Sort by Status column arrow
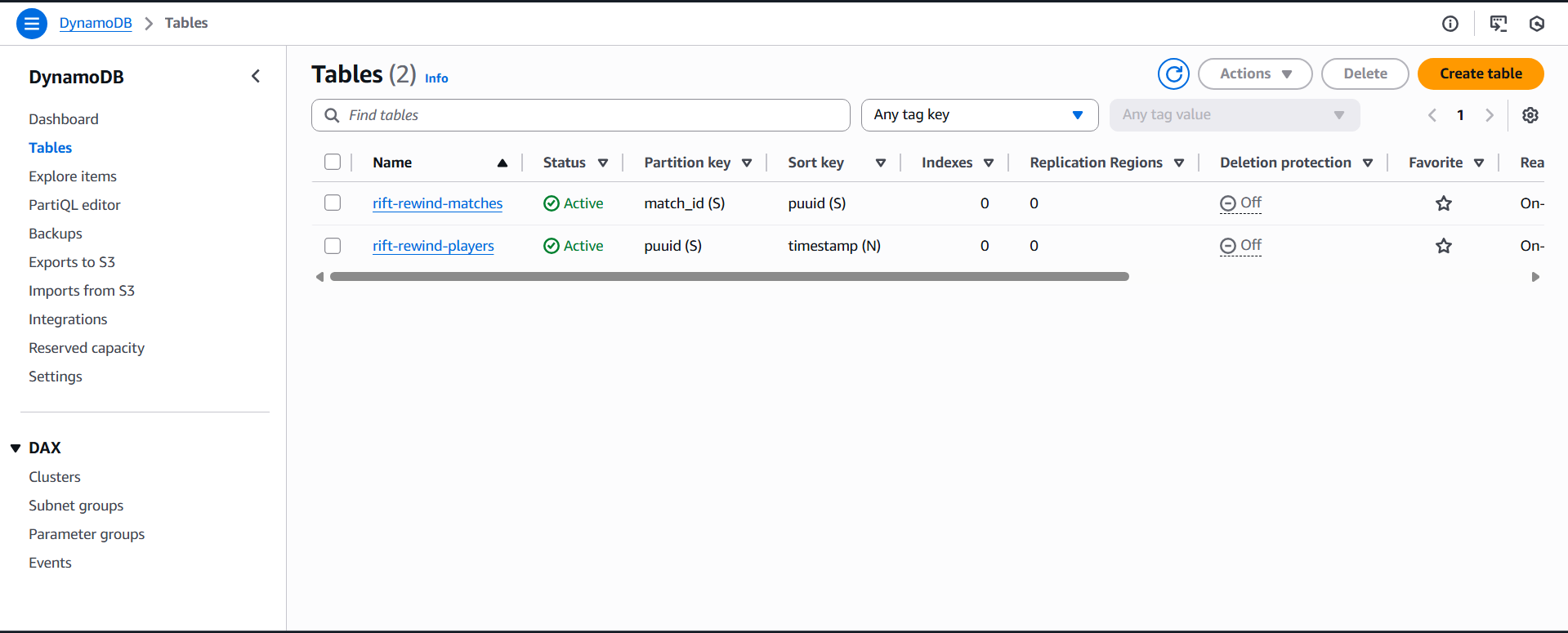Image resolution: width=1568 pixels, height=633 pixels. coord(603,163)
